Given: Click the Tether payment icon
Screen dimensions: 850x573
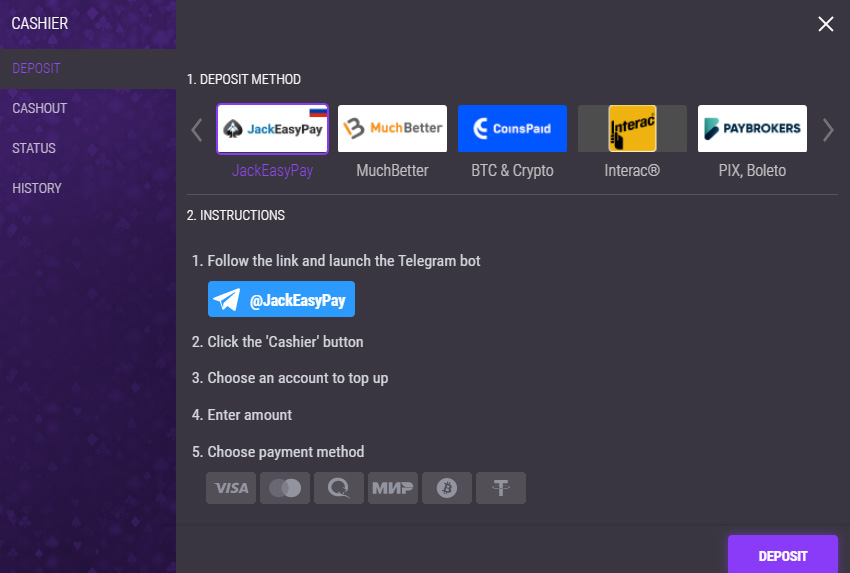Looking at the screenshot, I should [x=501, y=488].
